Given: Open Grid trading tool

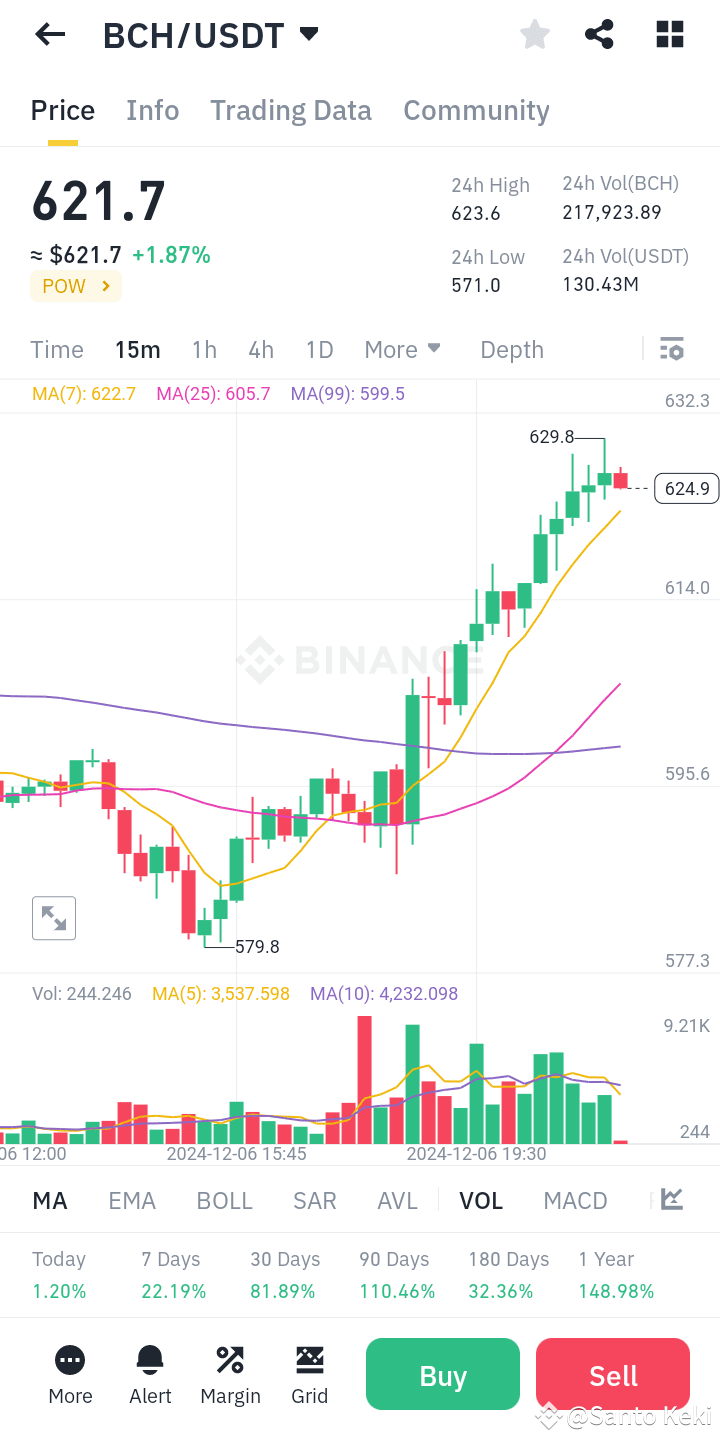Looking at the screenshot, I should pos(310,1374).
